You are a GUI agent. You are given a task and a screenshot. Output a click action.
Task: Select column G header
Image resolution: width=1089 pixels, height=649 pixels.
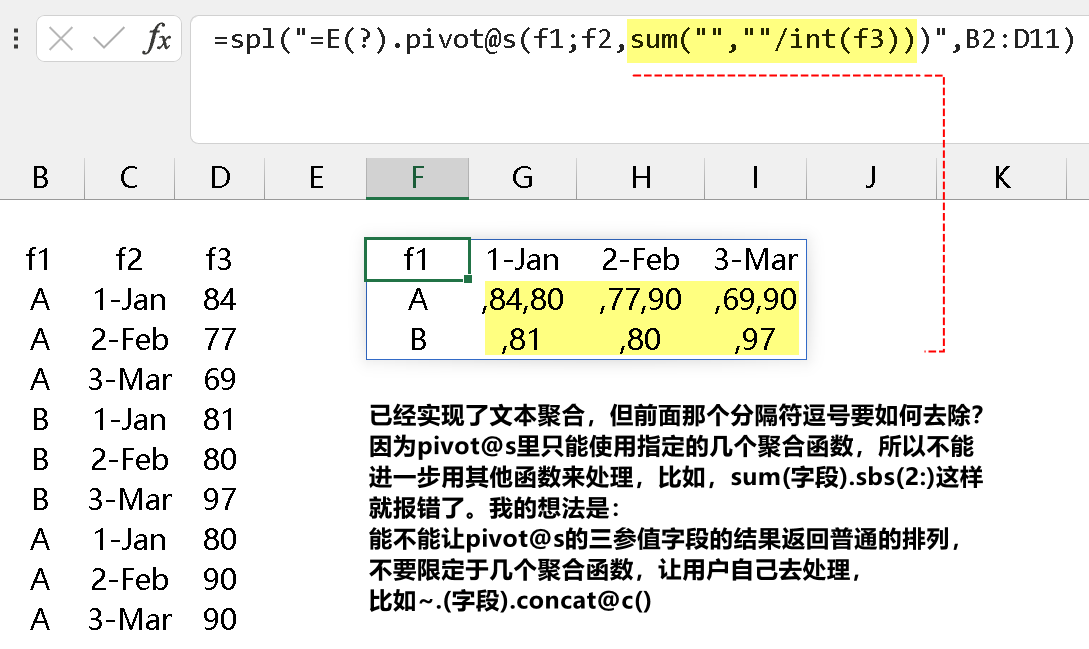(522, 178)
